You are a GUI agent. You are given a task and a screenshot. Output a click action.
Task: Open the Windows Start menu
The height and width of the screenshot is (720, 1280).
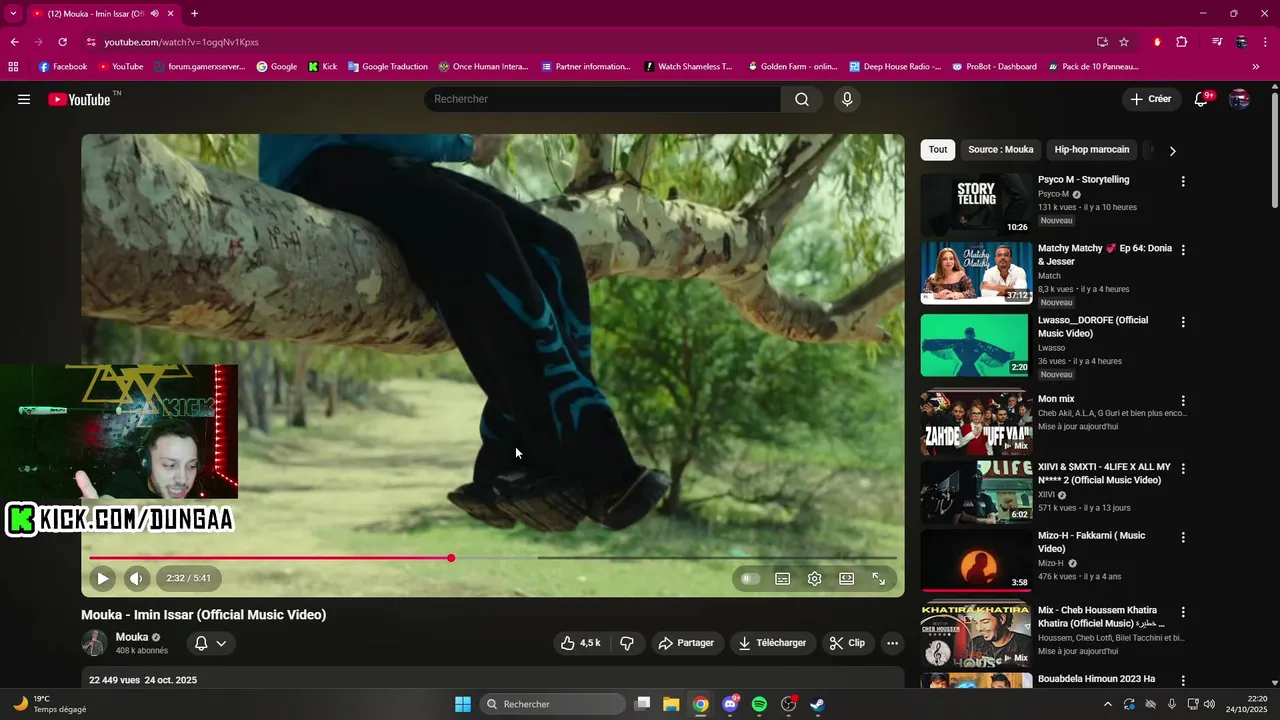pos(463,704)
